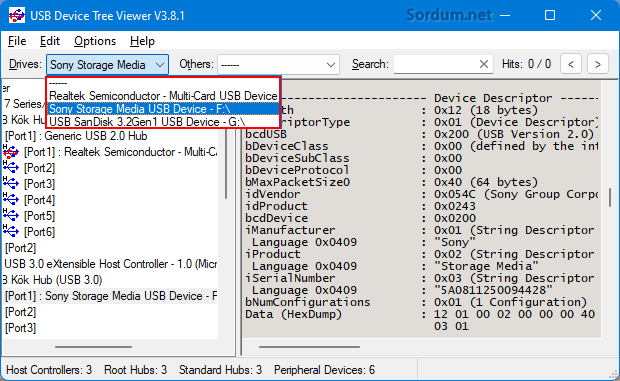
Task: Click the USB icon beside [Port2] under Generic Hub
Action: (x=11, y=168)
